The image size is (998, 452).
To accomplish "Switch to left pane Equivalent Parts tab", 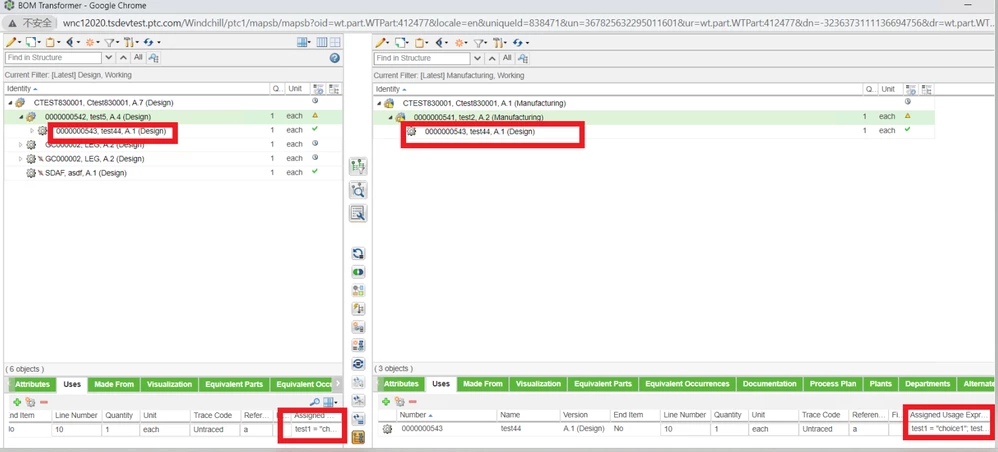I will [x=234, y=385].
